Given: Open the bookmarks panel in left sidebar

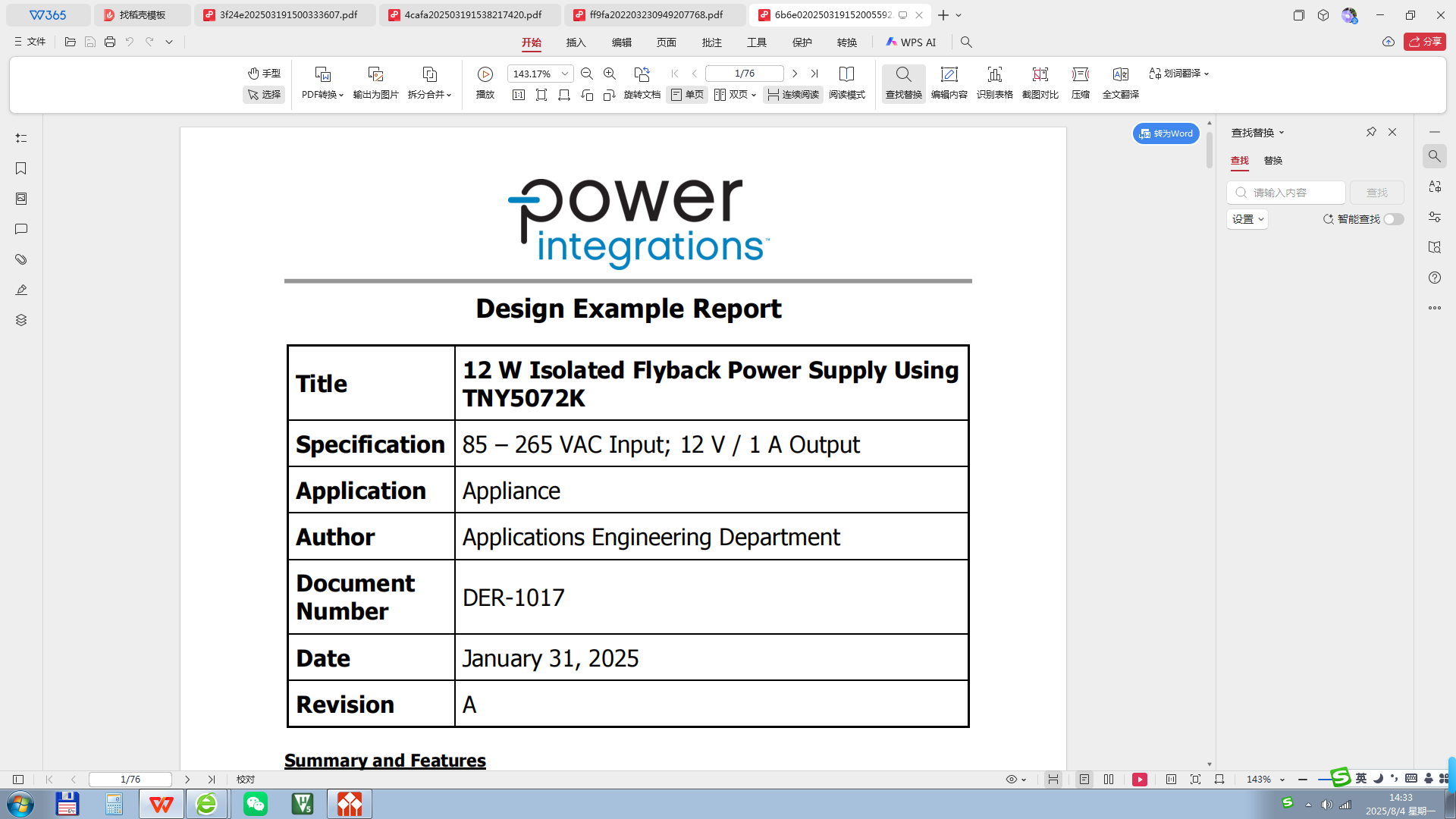Looking at the screenshot, I should tap(21, 168).
